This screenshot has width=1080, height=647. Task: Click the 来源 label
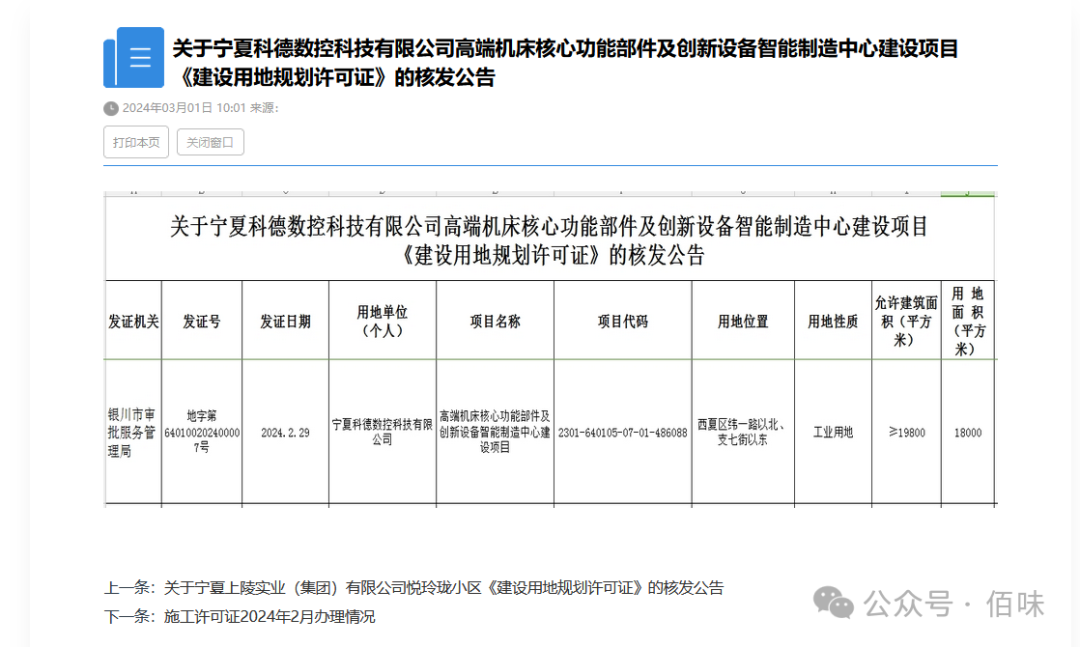click(264, 108)
